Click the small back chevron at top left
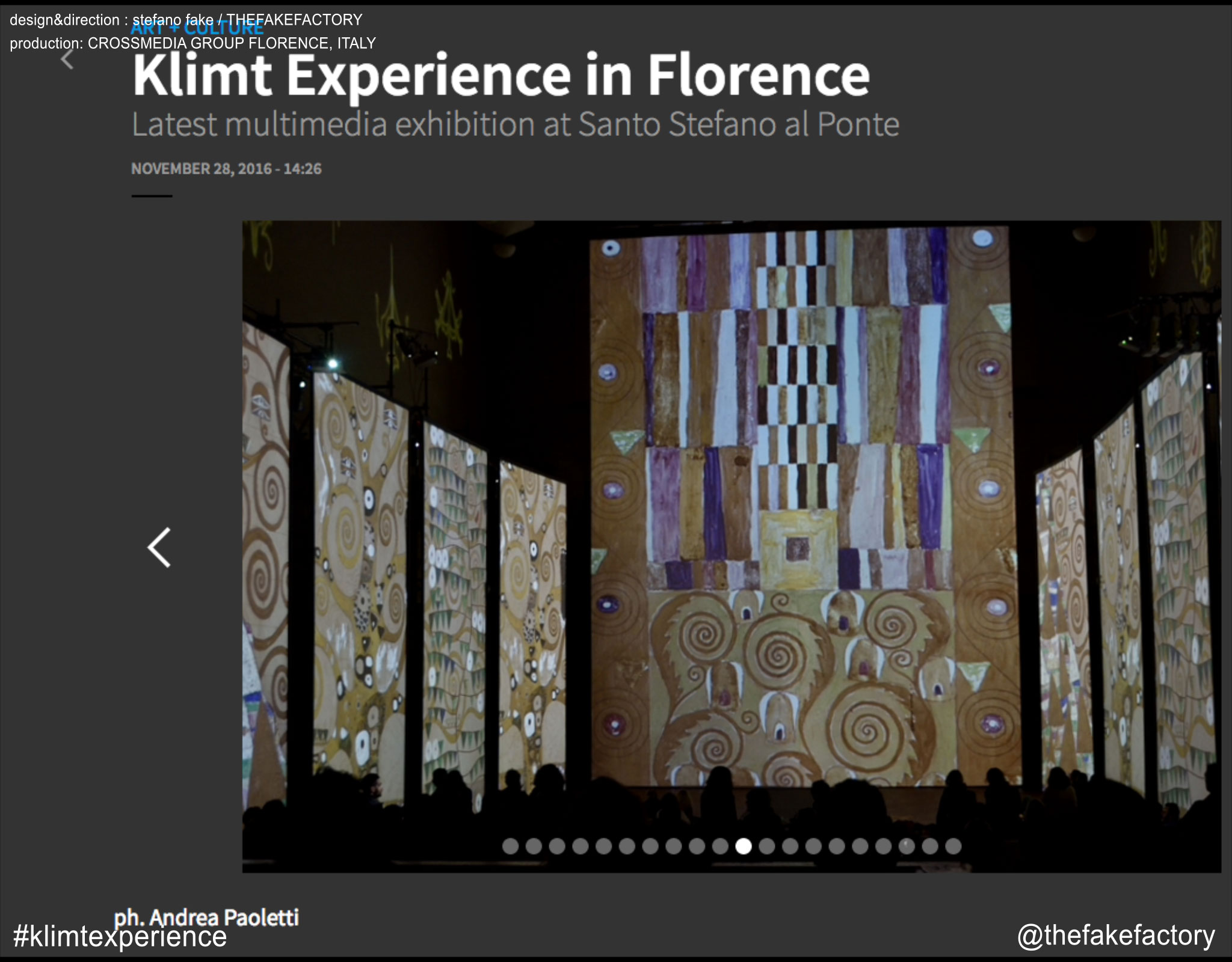 click(67, 59)
